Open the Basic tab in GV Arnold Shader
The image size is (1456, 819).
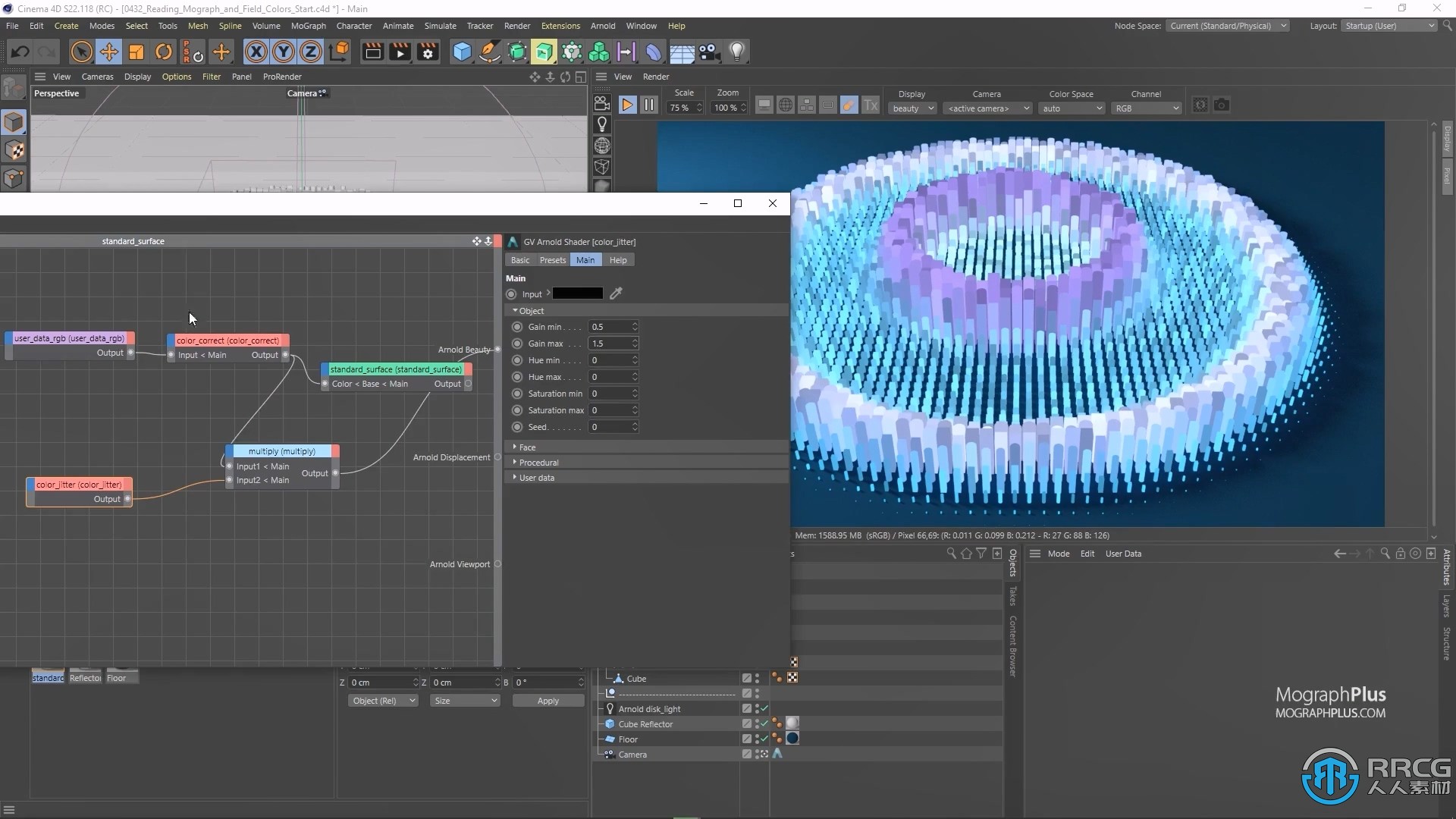520,260
